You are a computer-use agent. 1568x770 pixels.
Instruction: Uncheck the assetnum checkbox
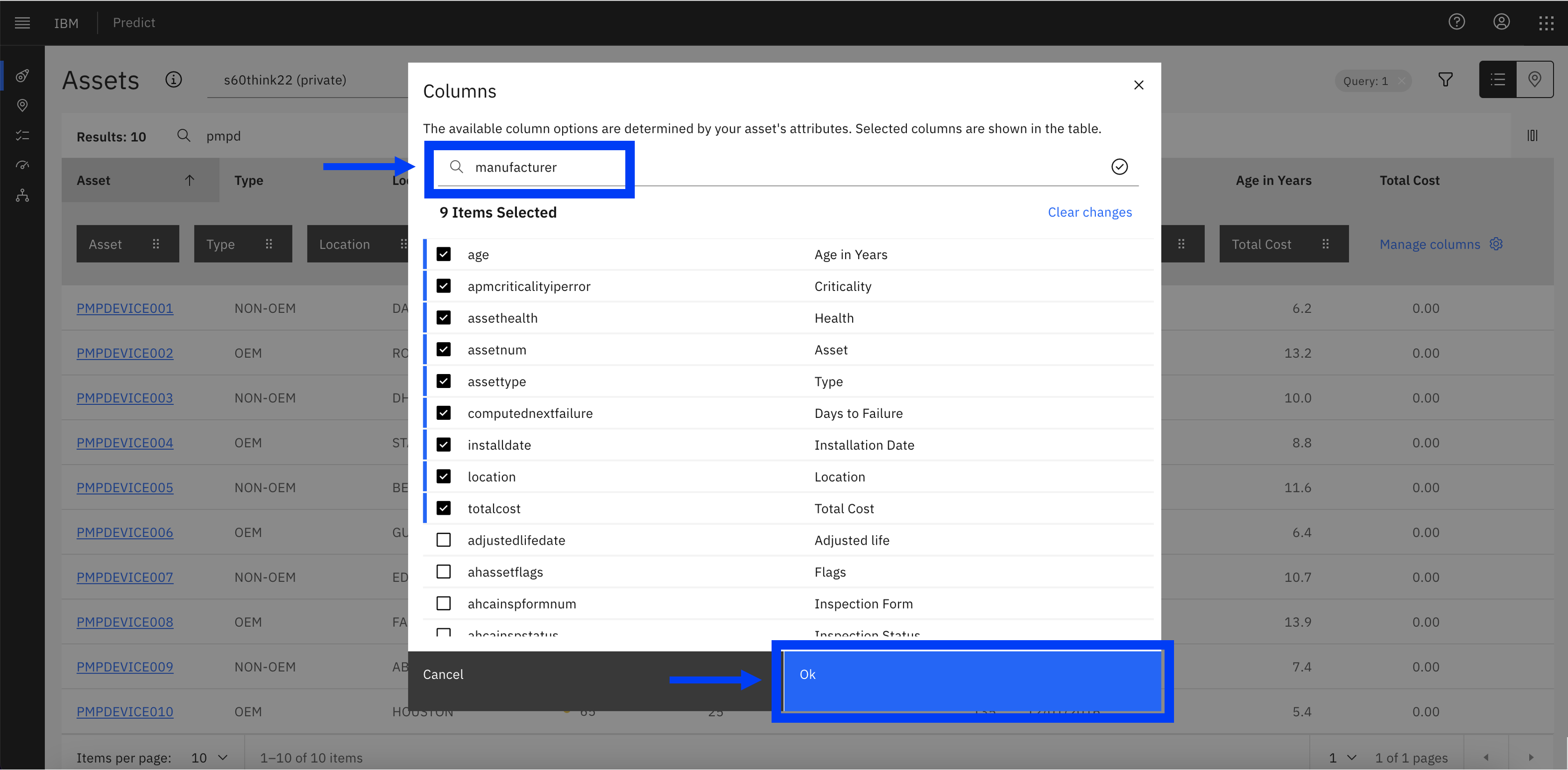tap(444, 349)
